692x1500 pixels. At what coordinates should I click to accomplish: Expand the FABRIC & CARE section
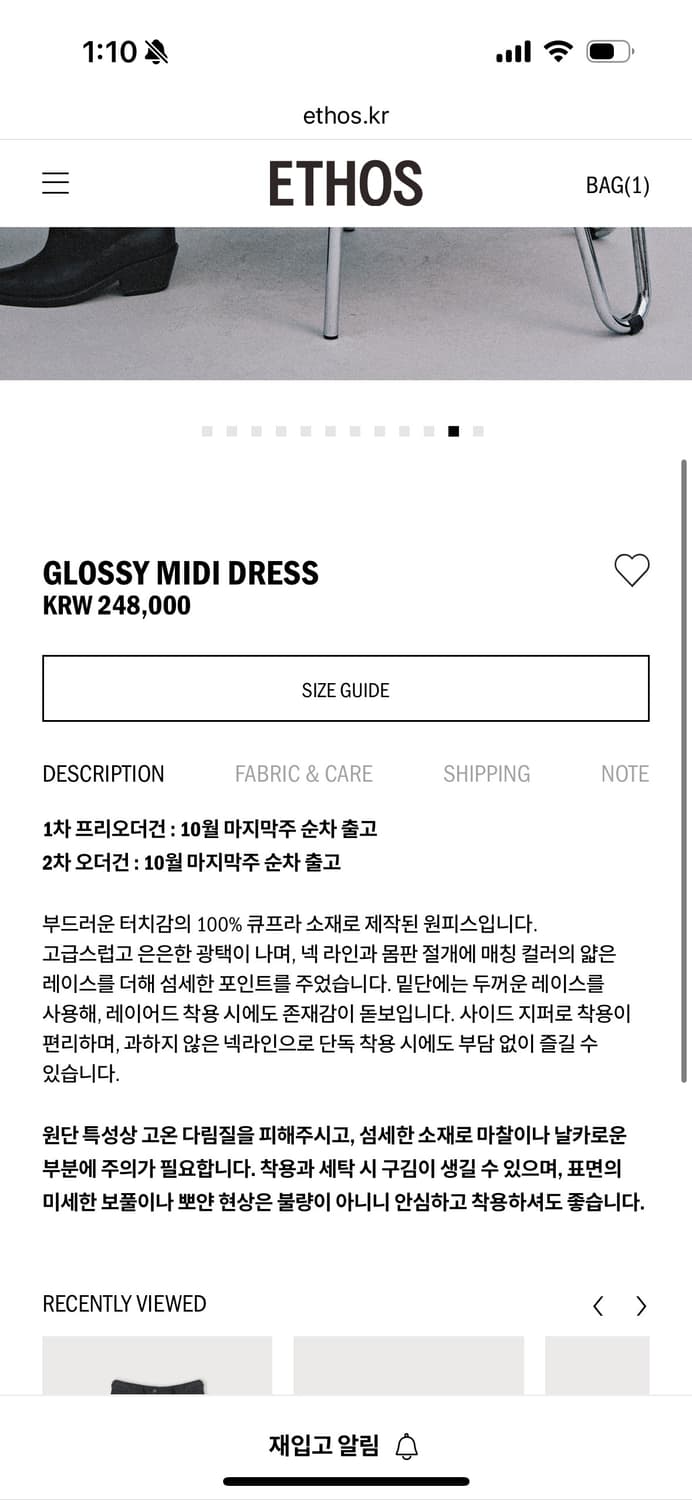[303, 773]
